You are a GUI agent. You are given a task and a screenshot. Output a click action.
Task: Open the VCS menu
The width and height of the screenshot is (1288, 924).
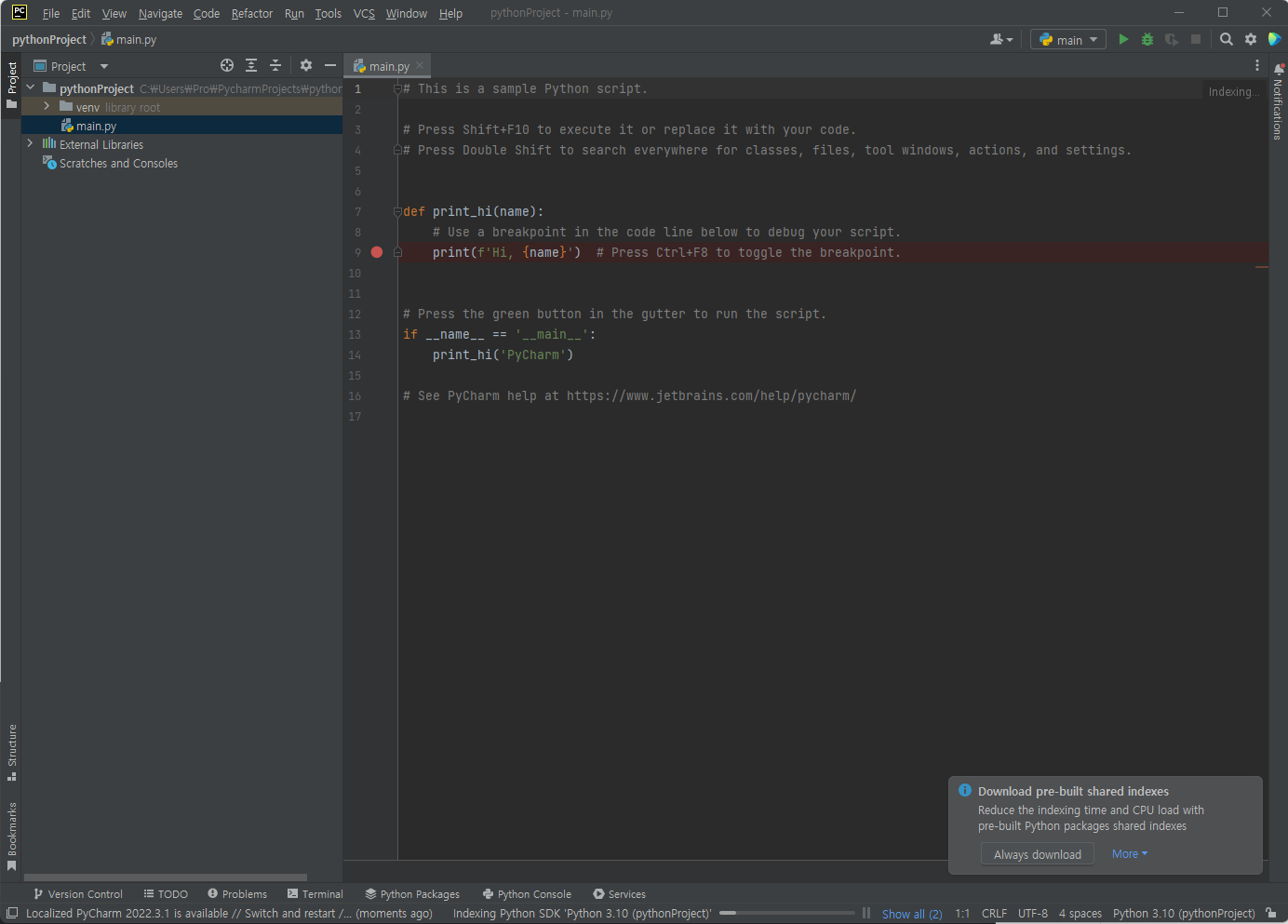[364, 13]
